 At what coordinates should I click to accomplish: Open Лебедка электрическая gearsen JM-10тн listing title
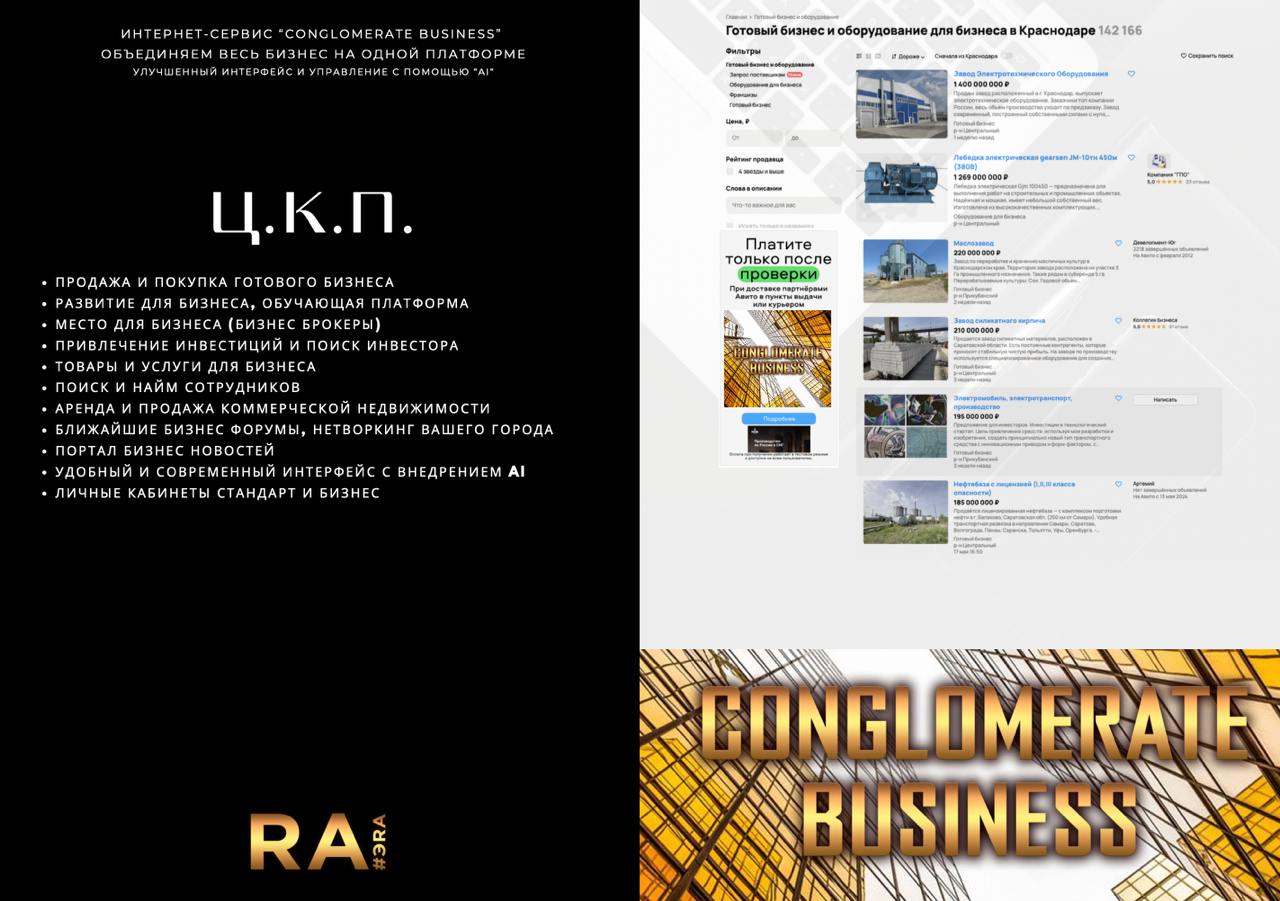pyautogui.click(x=1035, y=161)
